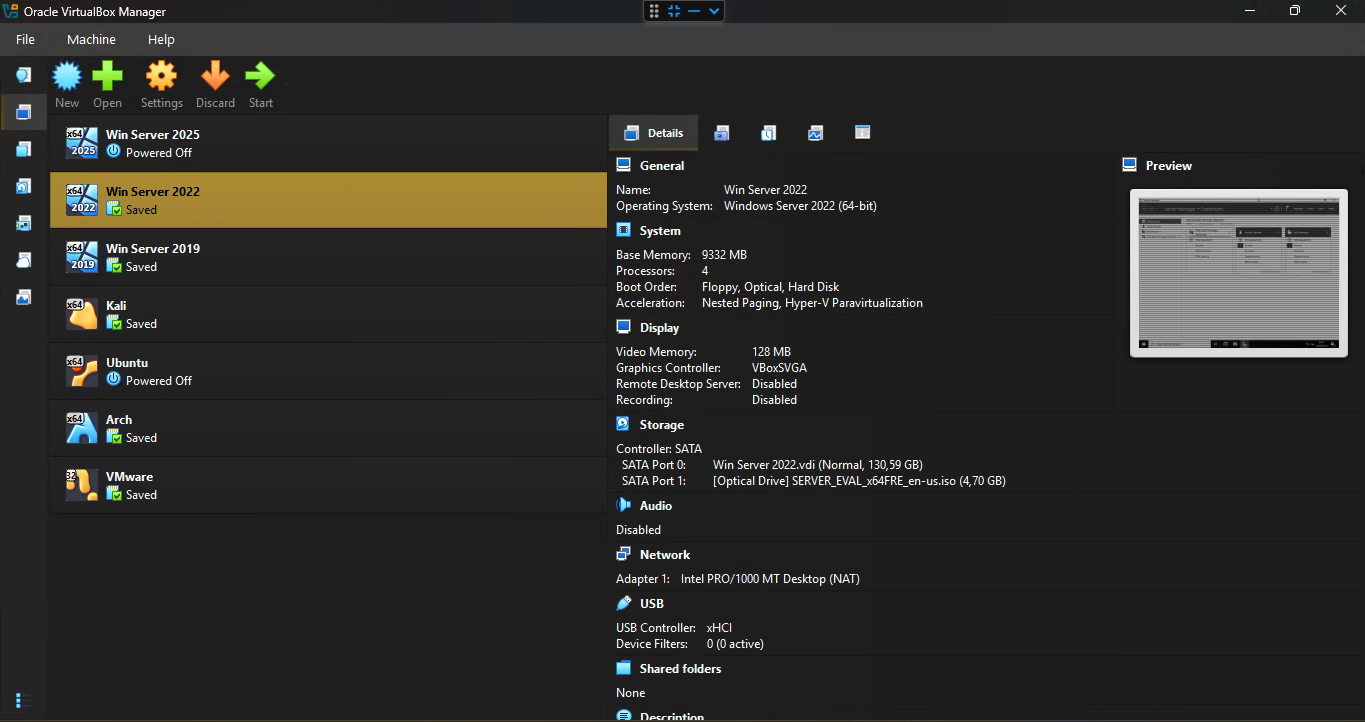Open Network settings via its section header

pyautogui.click(x=665, y=555)
